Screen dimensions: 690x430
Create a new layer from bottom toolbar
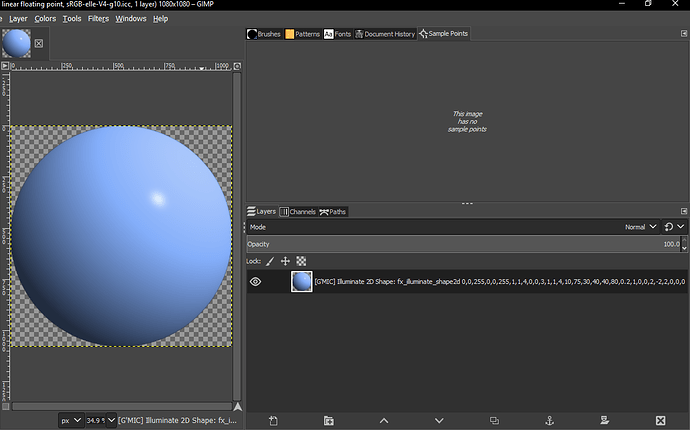pos(273,420)
